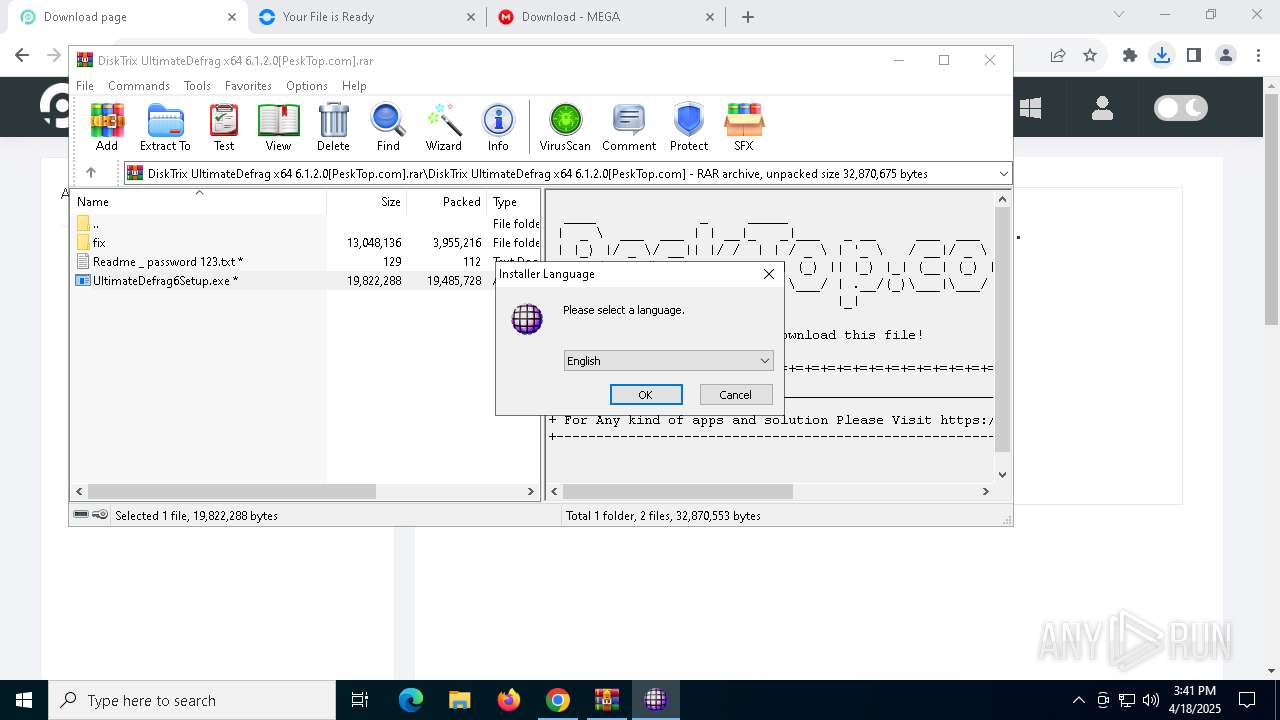Click the Info toolbar icon
This screenshot has height=720, width=1280.
498,127
